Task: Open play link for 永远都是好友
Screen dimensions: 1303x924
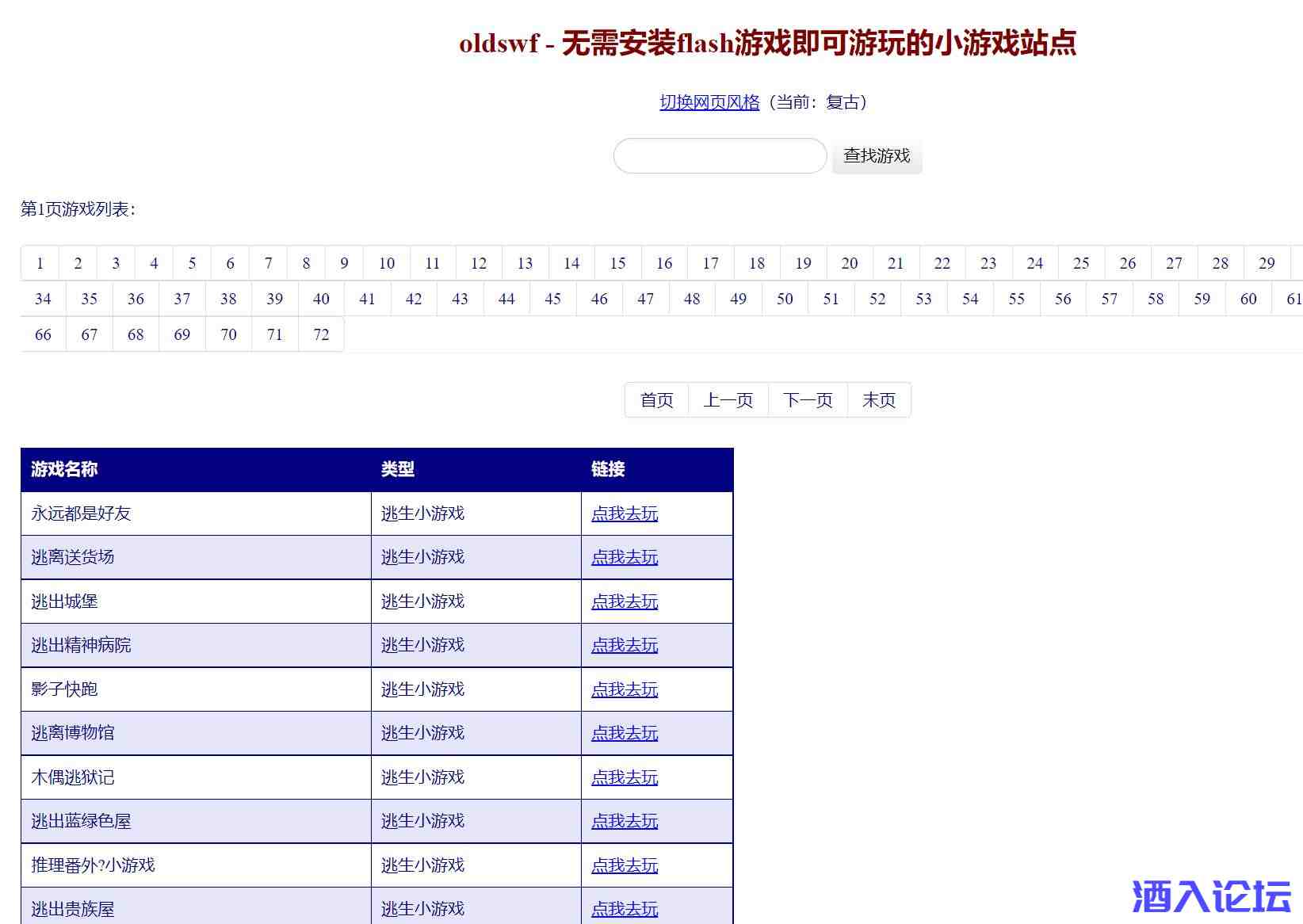Action: tap(625, 514)
